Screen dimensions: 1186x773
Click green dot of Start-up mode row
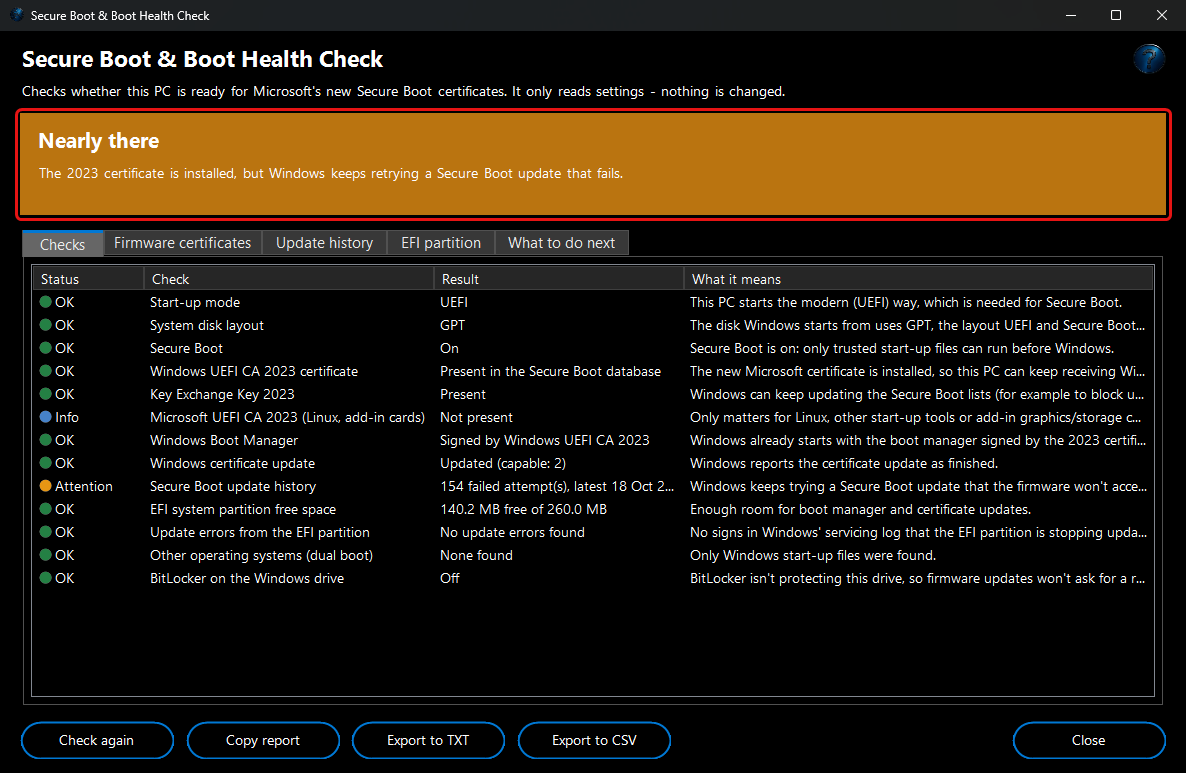click(45, 302)
